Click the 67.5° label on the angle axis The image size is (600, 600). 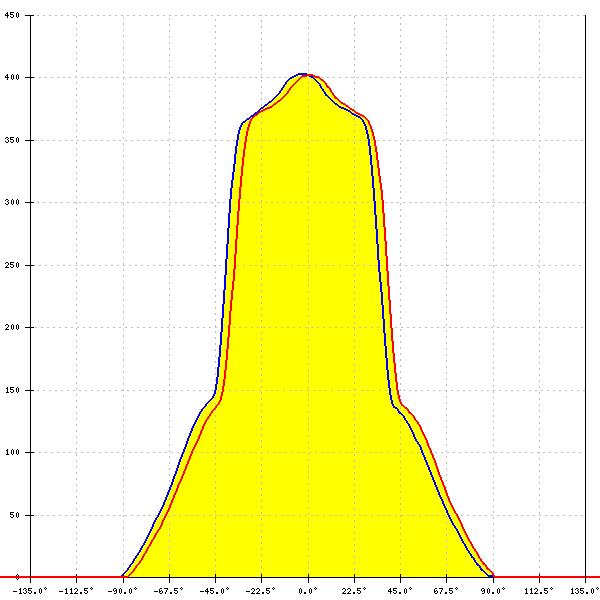tap(446, 591)
